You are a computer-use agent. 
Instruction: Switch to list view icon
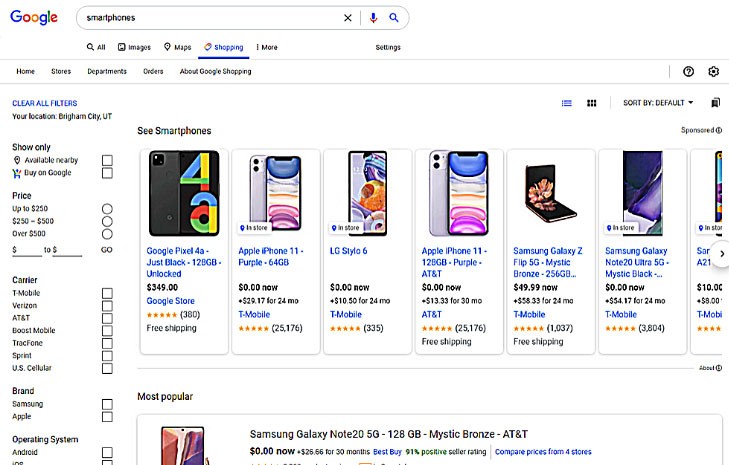(566, 103)
